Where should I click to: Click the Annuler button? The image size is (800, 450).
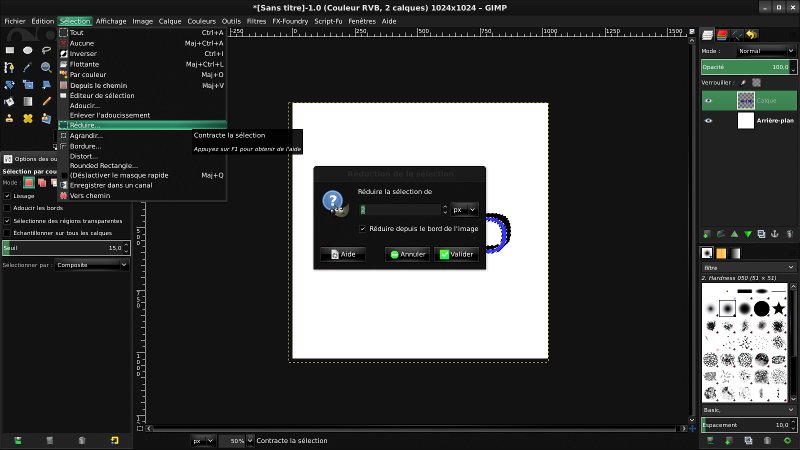pos(408,254)
